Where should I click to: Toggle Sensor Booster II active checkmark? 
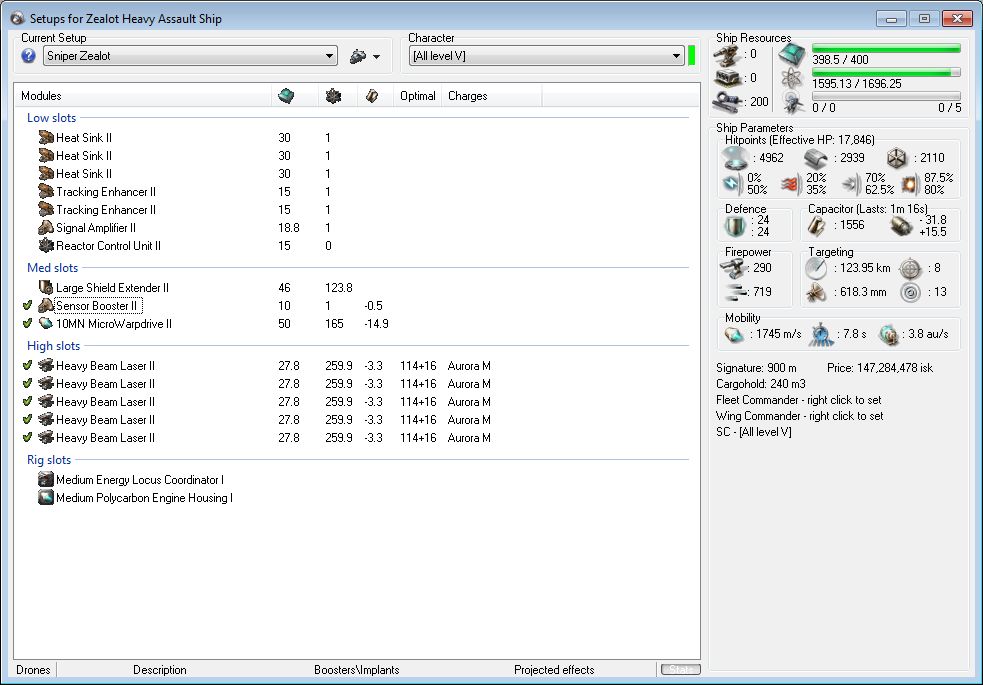(27, 305)
